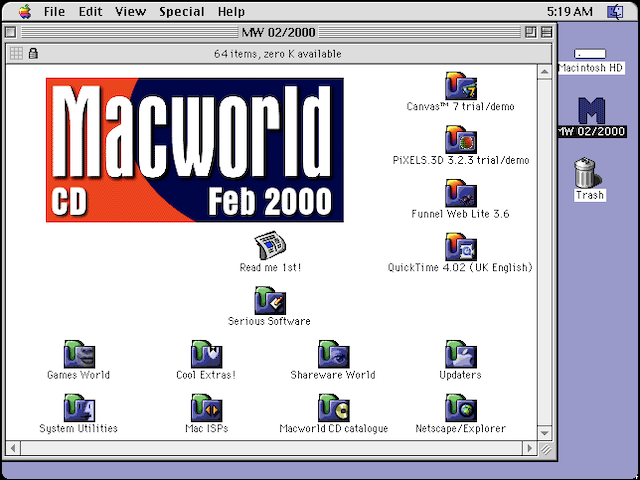Image resolution: width=640 pixels, height=480 pixels.
Task: Click the Updaters folder icon
Action: tap(460, 354)
